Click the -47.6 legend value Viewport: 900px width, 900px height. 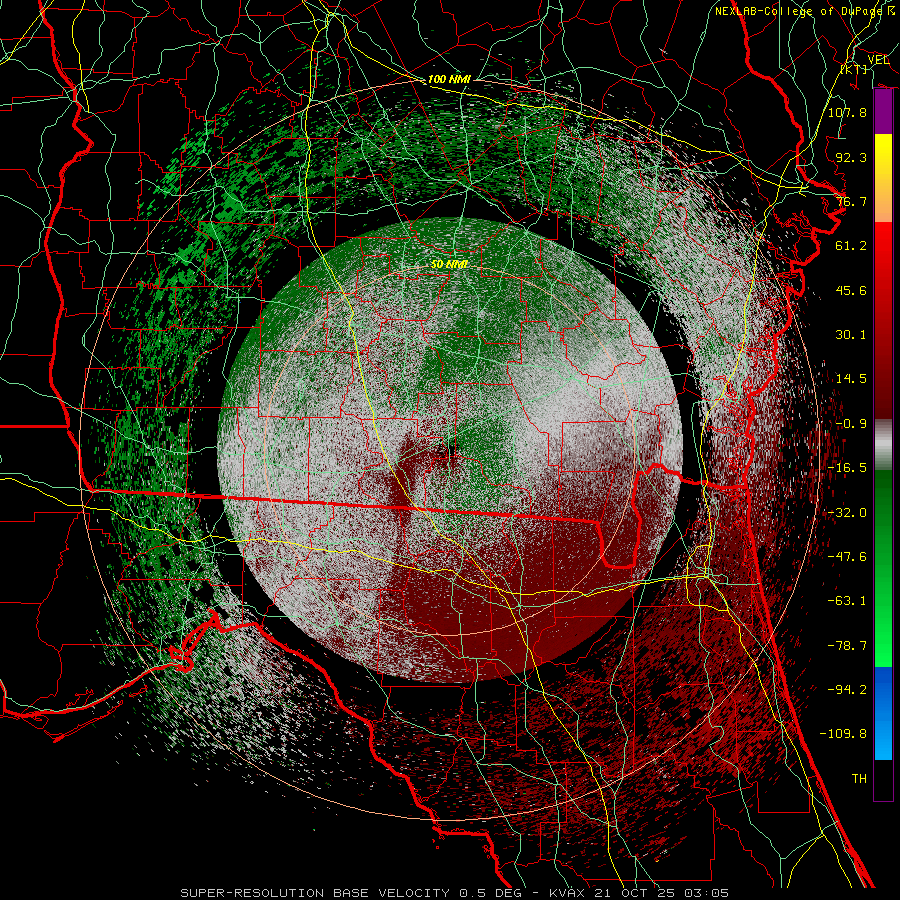pyautogui.click(x=847, y=557)
